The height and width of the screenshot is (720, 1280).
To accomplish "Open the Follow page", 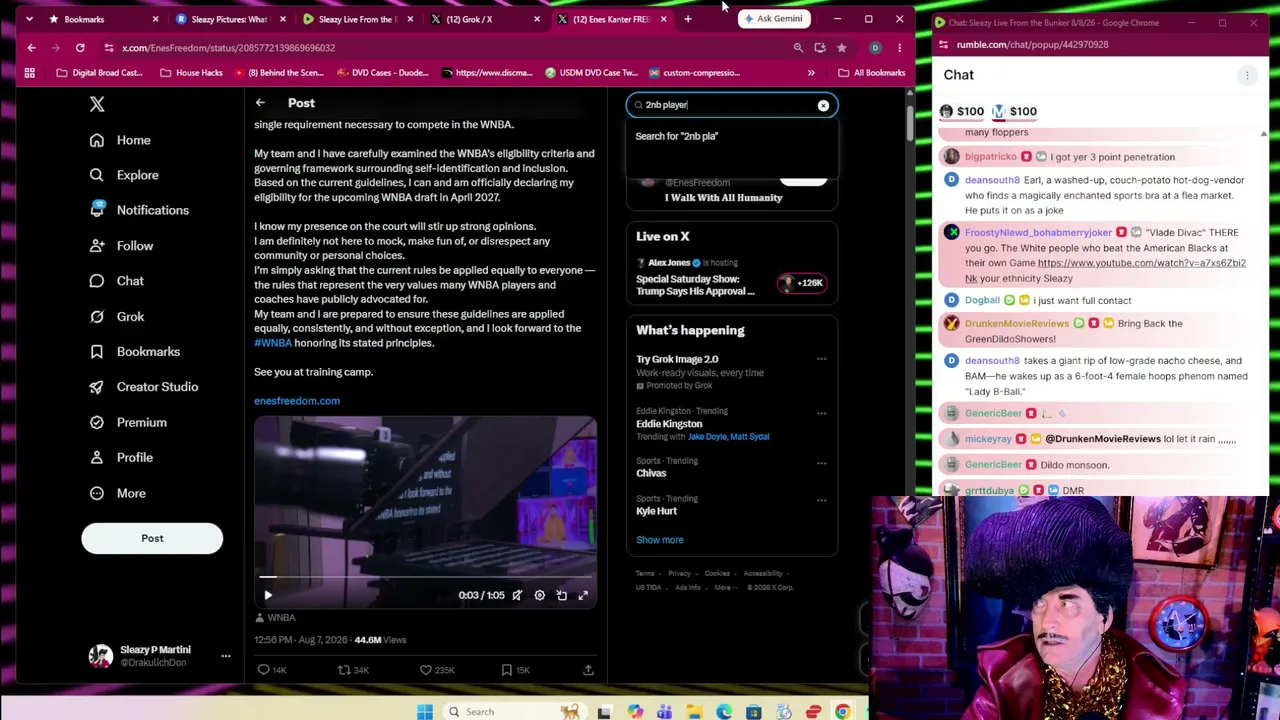I will [121, 245].
